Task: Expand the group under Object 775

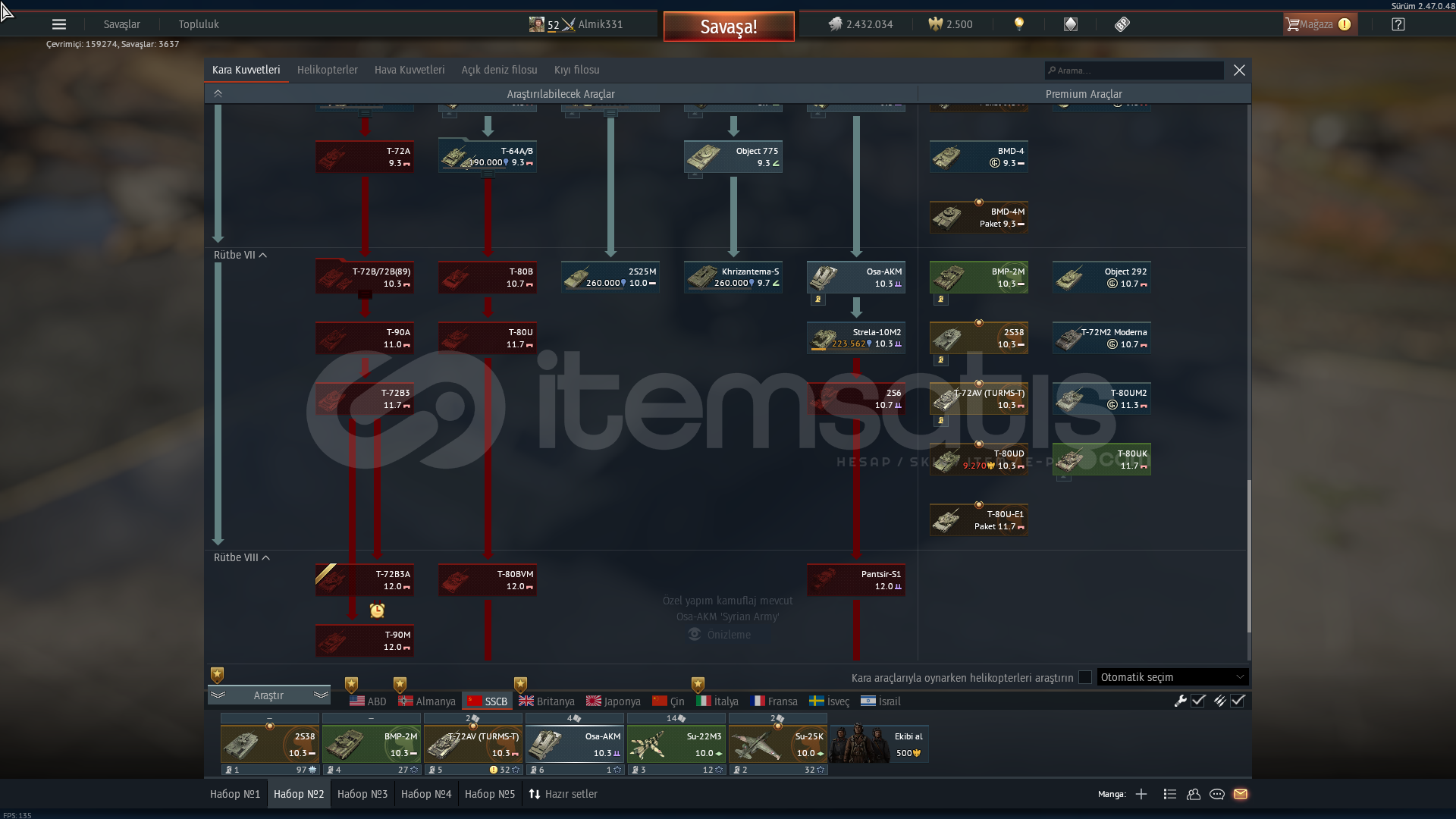Action: (x=695, y=175)
